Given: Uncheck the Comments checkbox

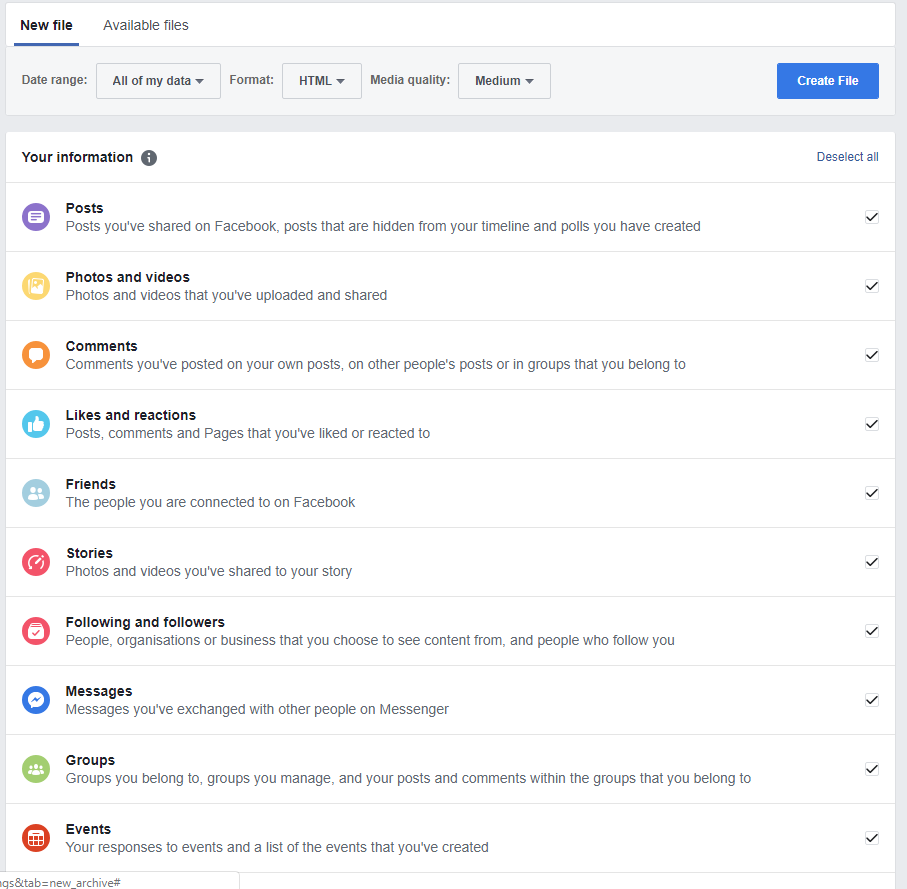Looking at the screenshot, I should (872, 355).
